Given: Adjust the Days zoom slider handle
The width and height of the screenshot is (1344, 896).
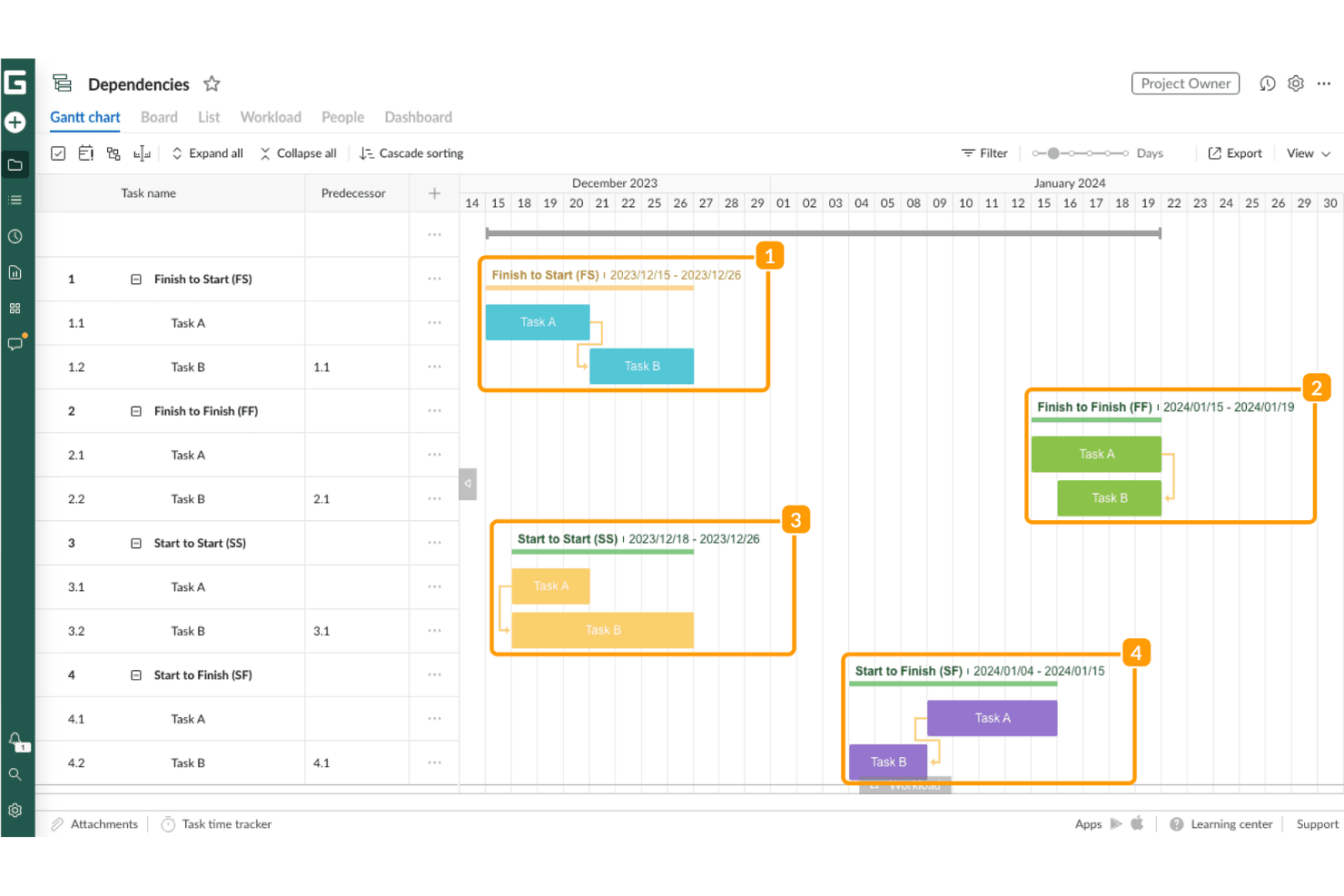Looking at the screenshot, I should [1053, 153].
